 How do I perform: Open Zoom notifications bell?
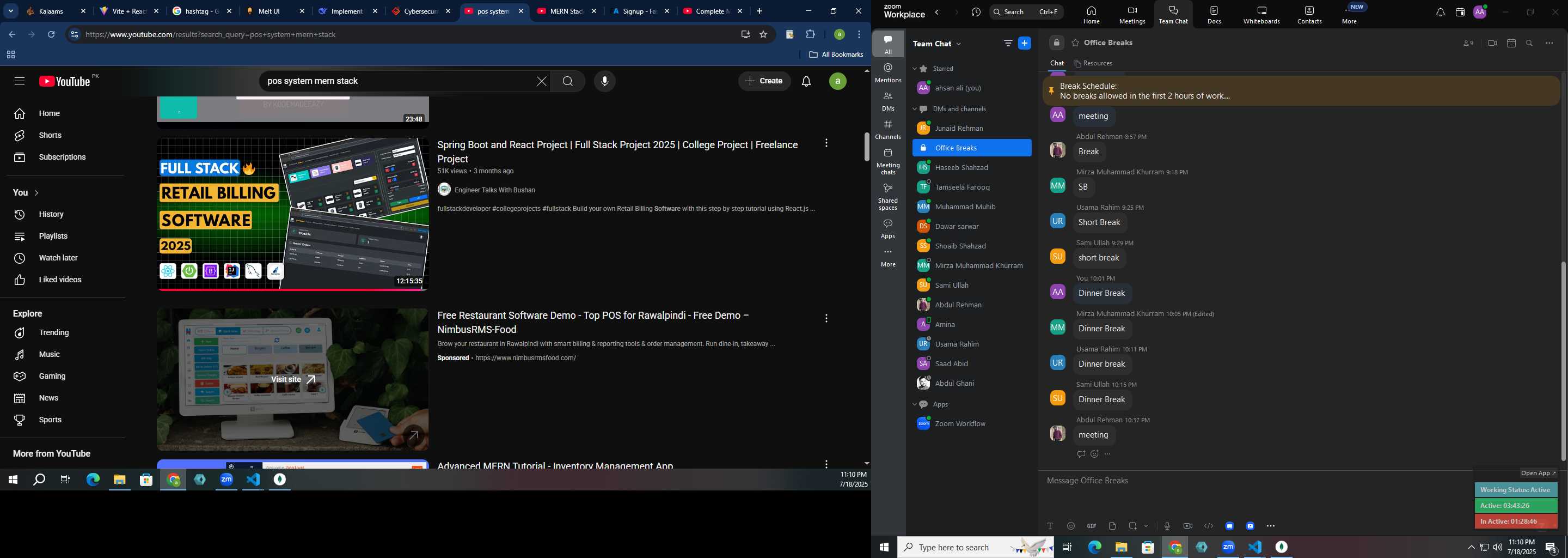(x=1440, y=12)
